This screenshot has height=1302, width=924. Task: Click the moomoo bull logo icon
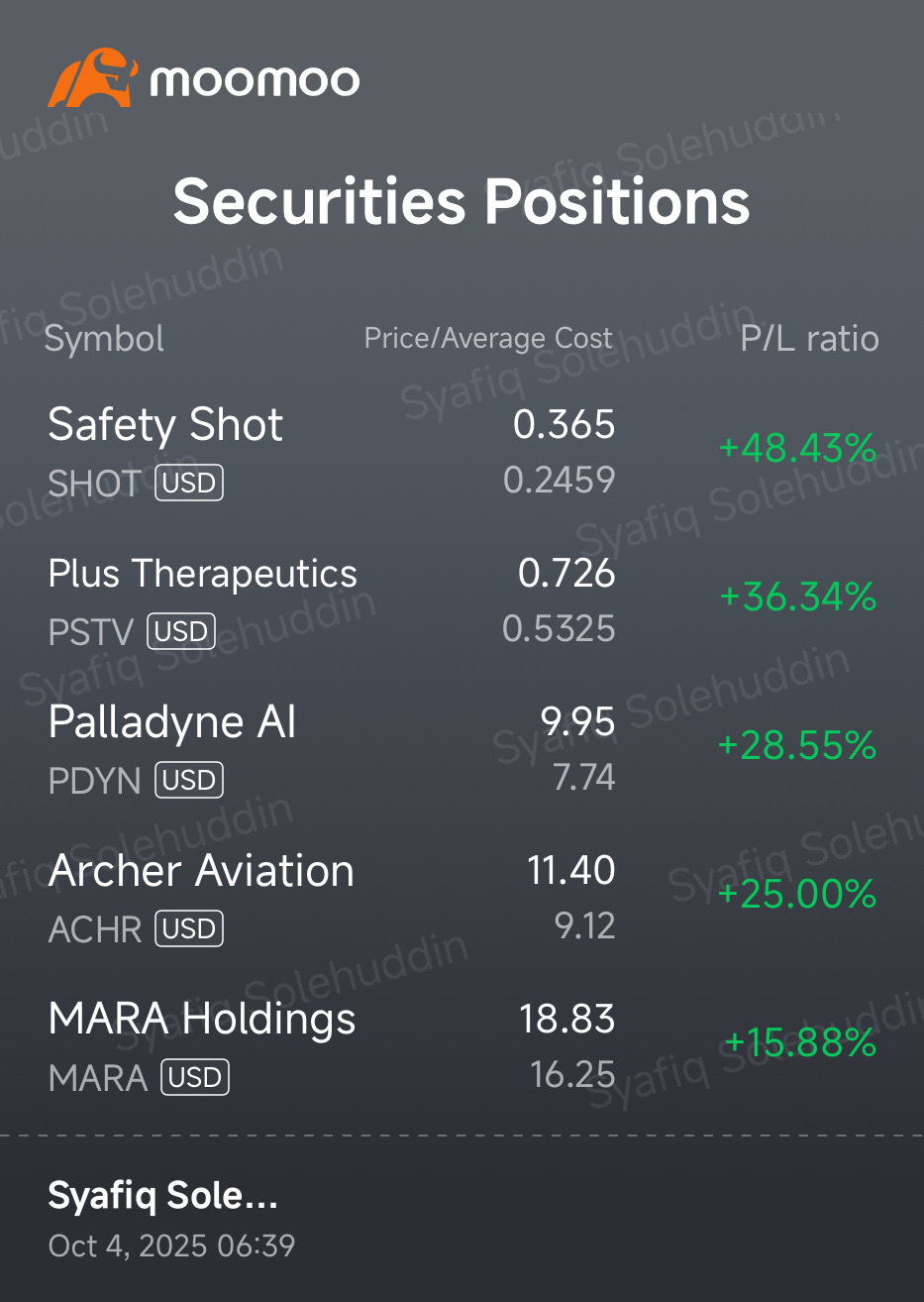92,77
